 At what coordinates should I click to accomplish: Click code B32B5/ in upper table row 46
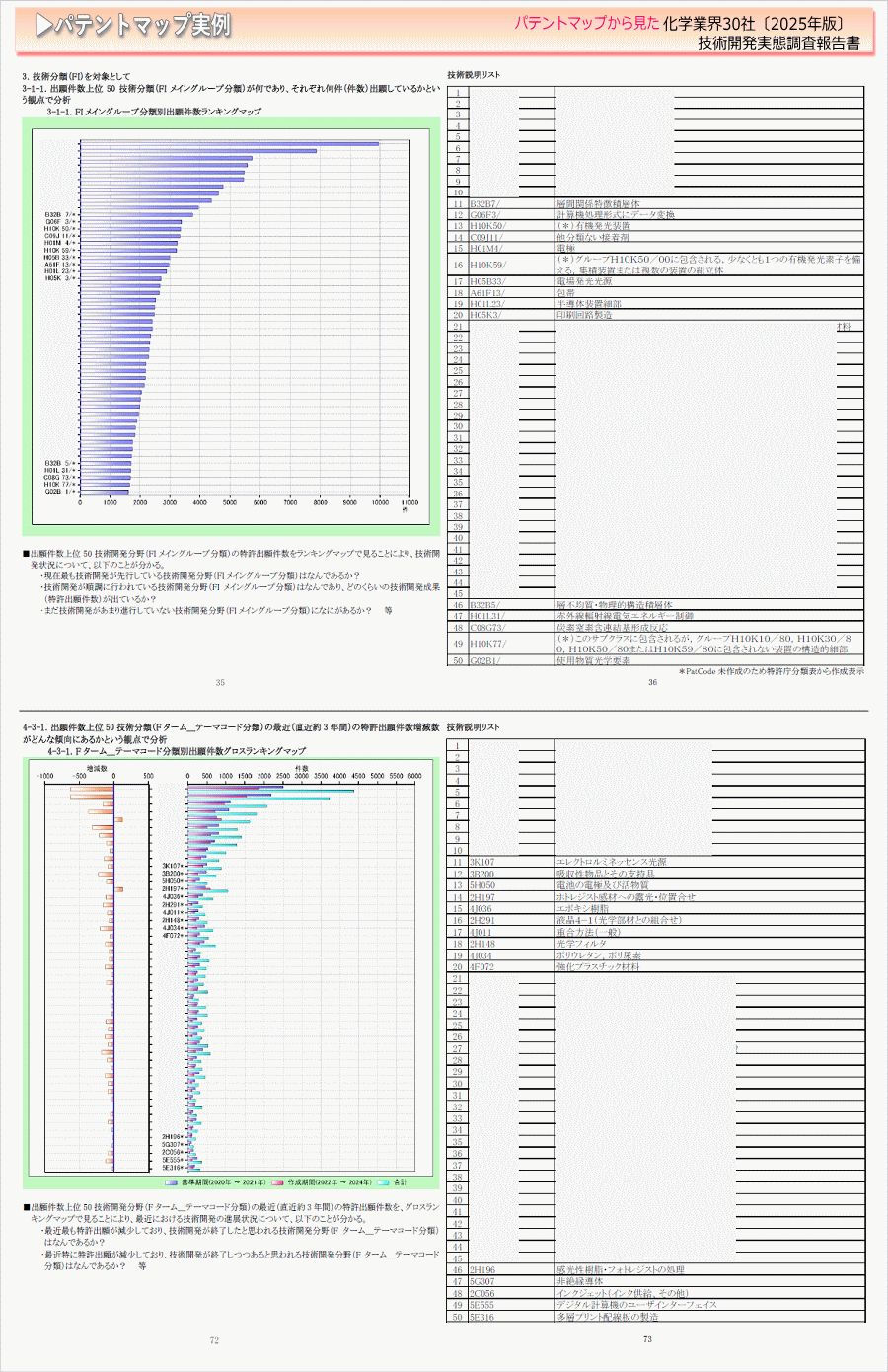pos(484,604)
